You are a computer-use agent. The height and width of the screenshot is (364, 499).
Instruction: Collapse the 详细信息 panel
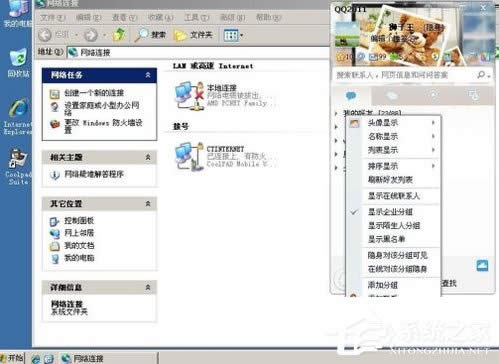point(148,287)
